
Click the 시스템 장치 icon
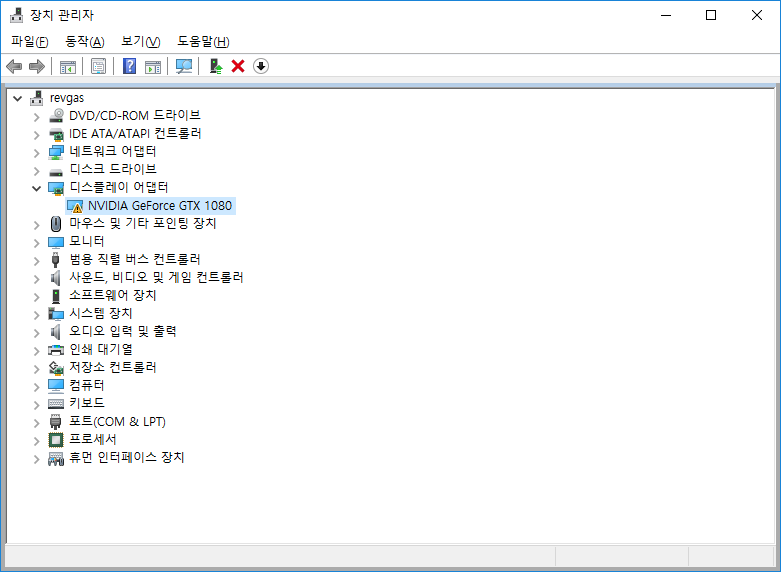pos(56,313)
